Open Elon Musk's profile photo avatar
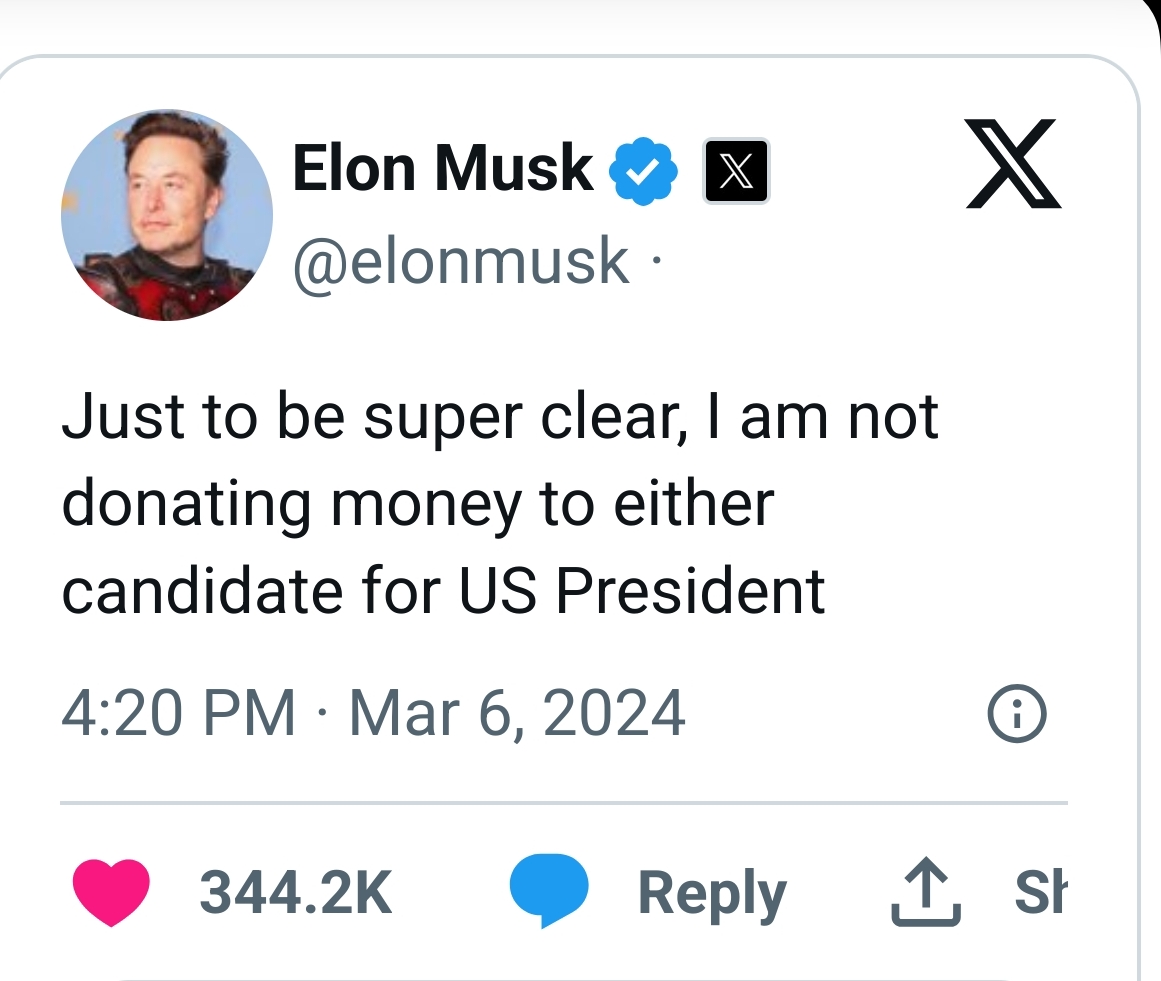The width and height of the screenshot is (1161, 981). click(x=167, y=215)
